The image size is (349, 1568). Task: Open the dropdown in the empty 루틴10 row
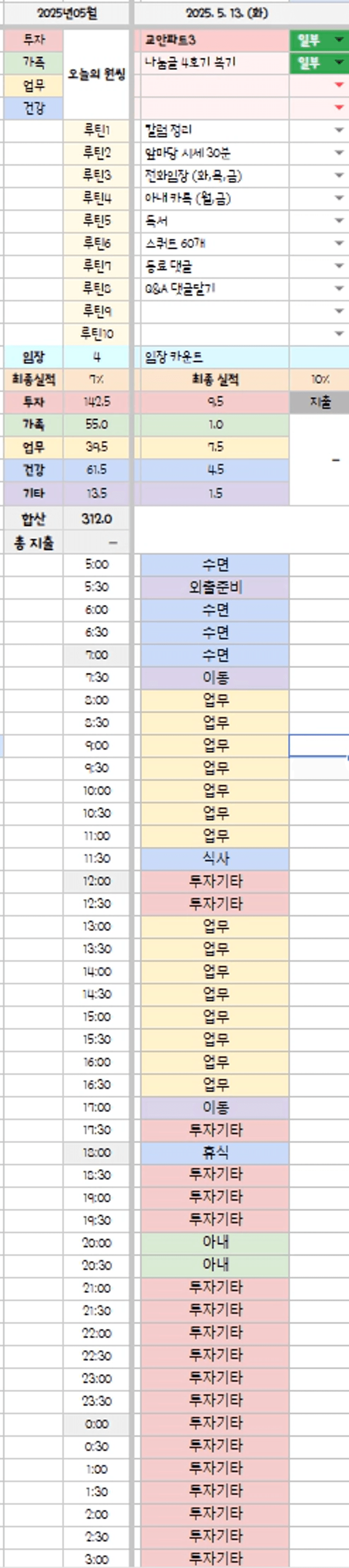click(339, 334)
